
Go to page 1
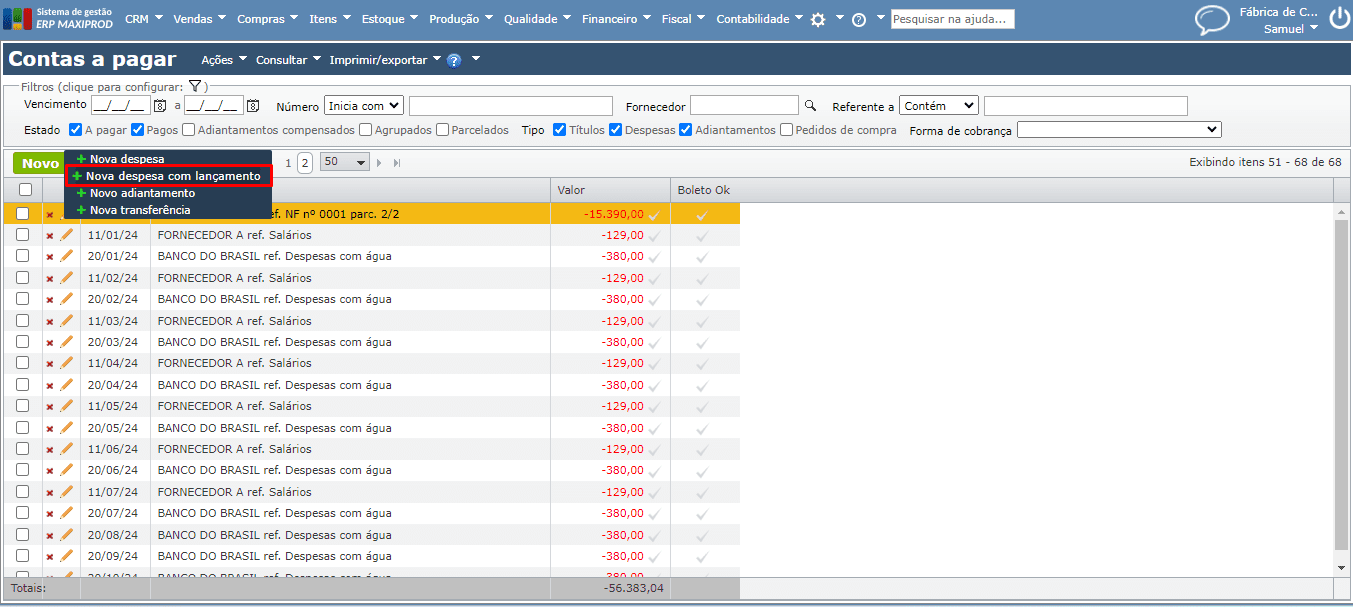click(289, 163)
